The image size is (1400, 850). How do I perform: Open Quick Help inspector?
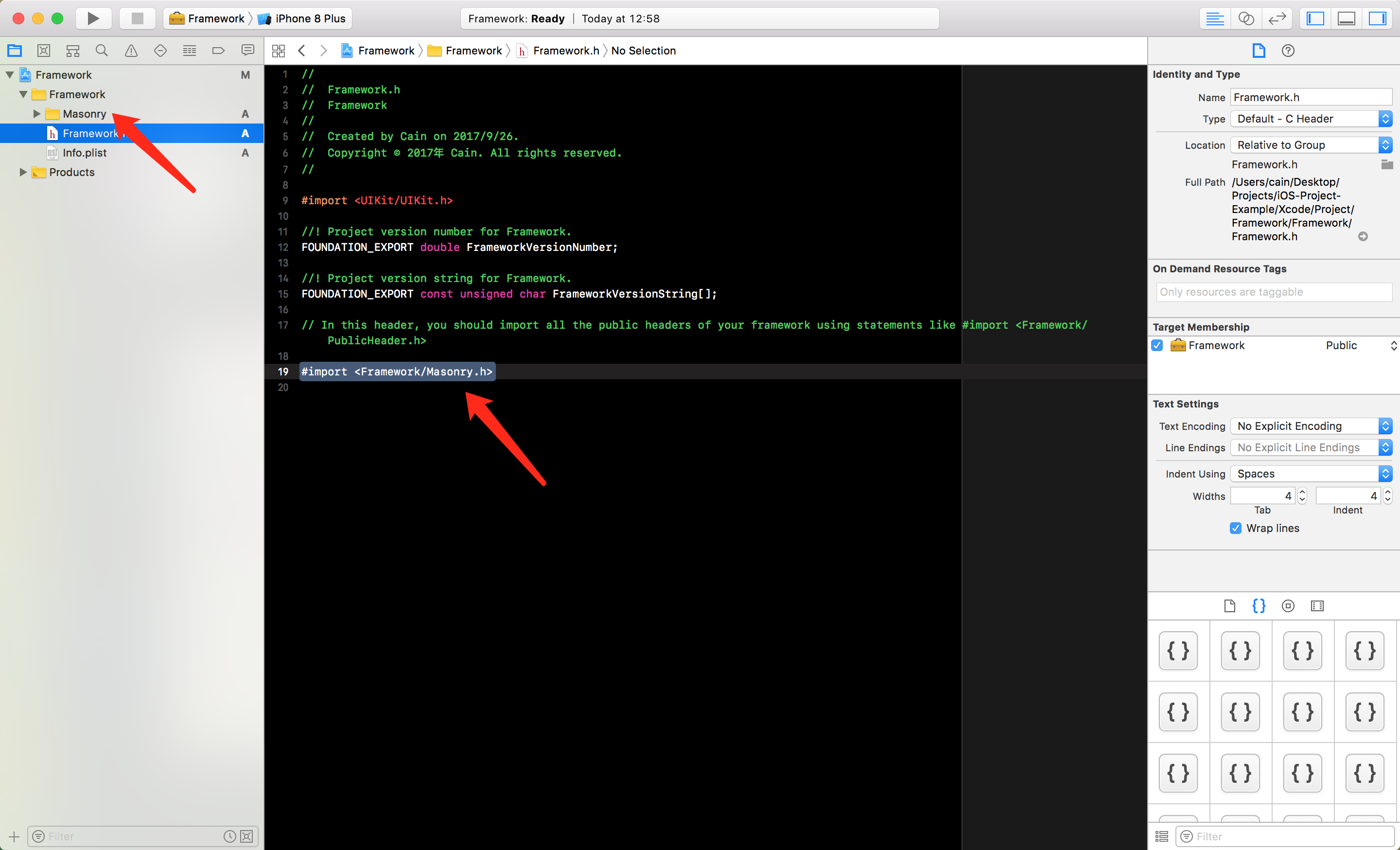pyautogui.click(x=1288, y=51)
